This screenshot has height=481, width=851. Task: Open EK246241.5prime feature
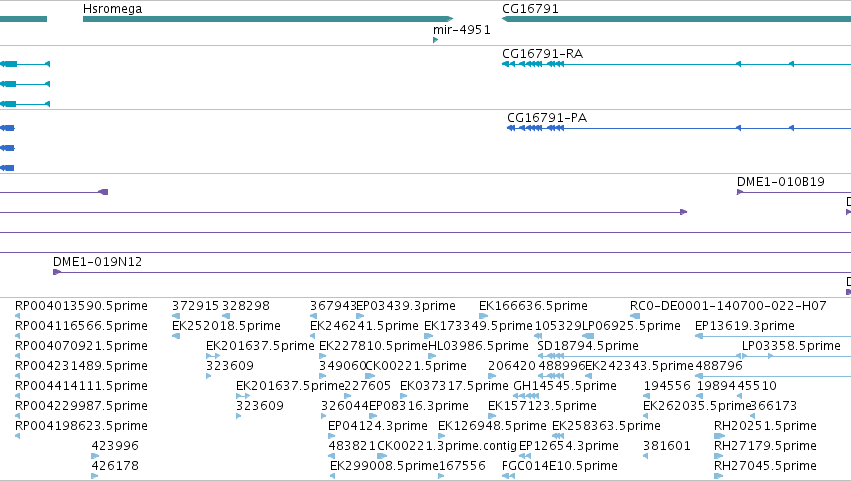coord(364,326)
